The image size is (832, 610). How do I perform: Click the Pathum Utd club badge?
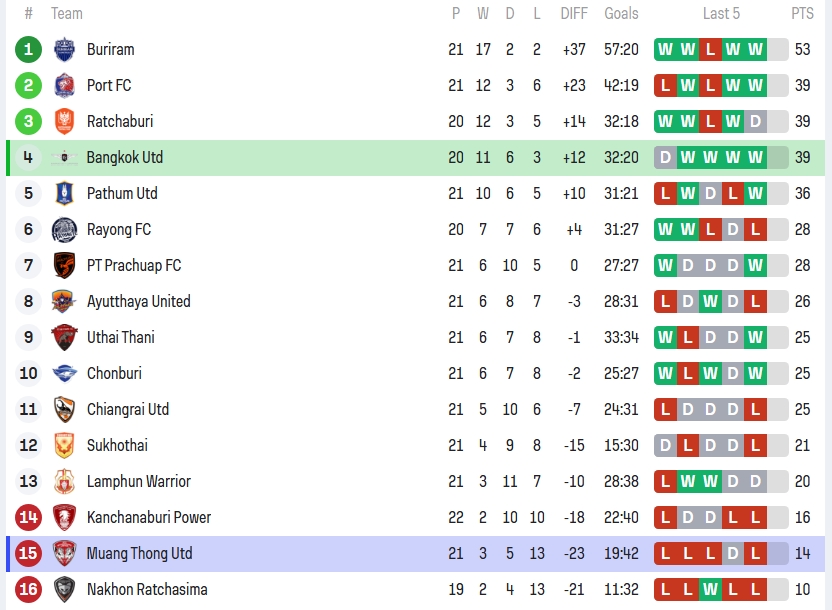[x=64, y=193]
